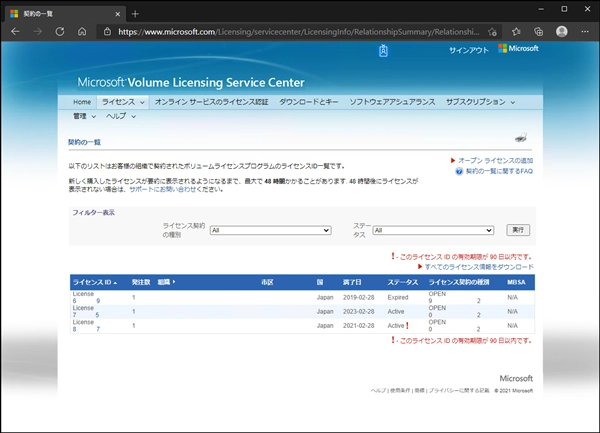Image resolution: width=600 pixels, height=433 pixels.
Task: Expand the ライセンス menu
Action: [x=123, y=102]
